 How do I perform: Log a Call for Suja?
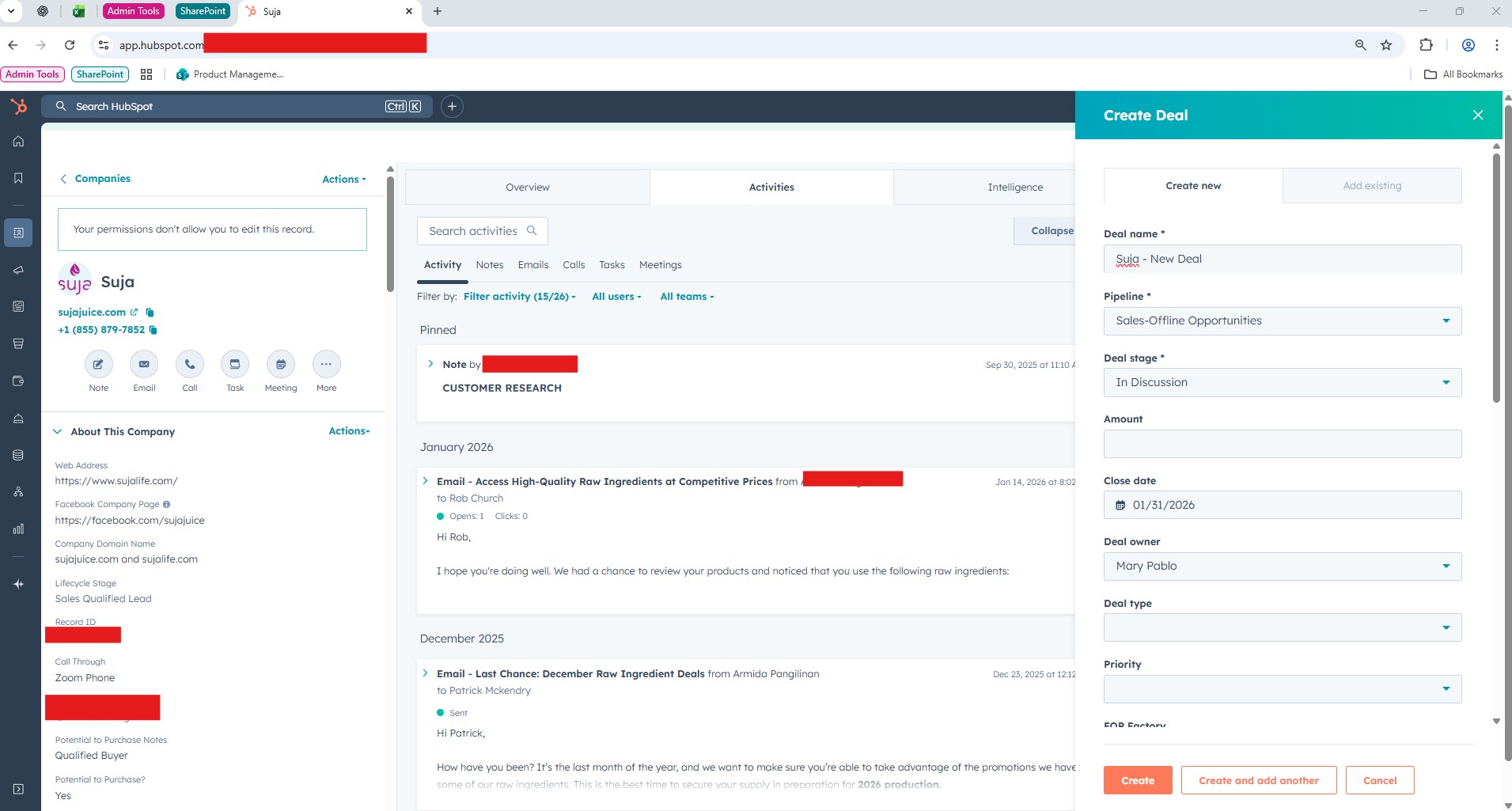[190, 365]
